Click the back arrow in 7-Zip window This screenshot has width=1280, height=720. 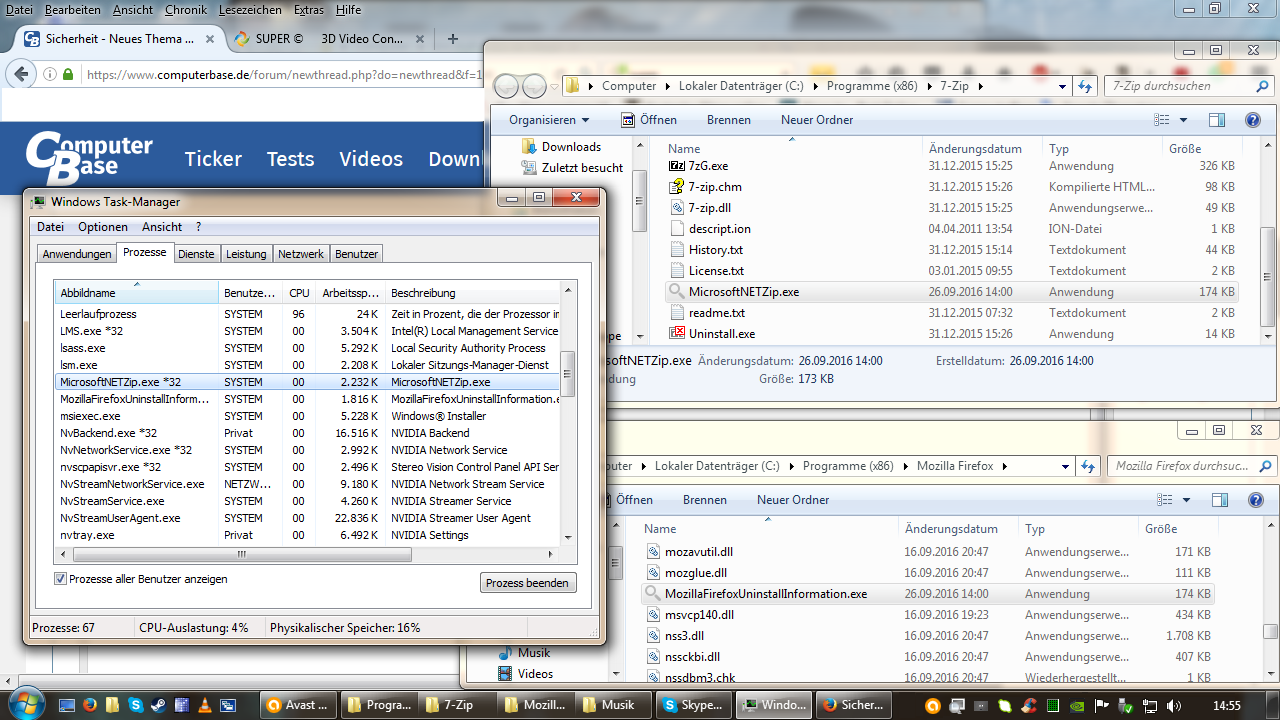click(507, 86)
